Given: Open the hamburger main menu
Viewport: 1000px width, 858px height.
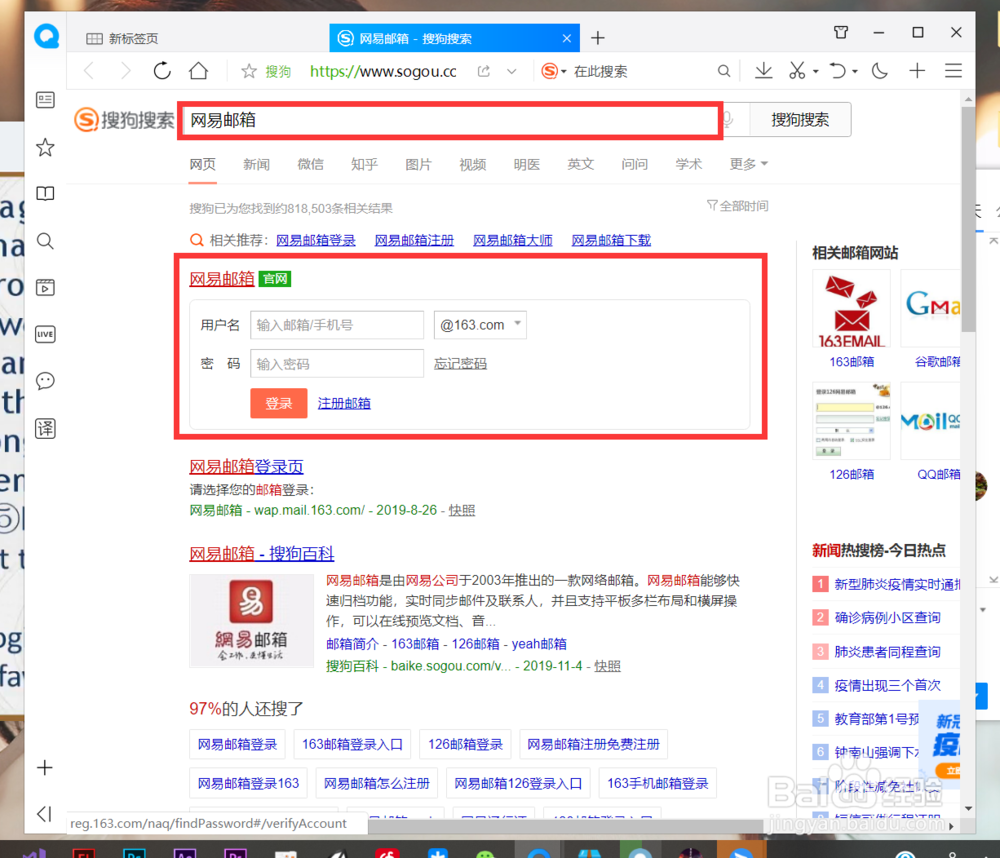Looking at the screenshot, I should coord(953,71).
